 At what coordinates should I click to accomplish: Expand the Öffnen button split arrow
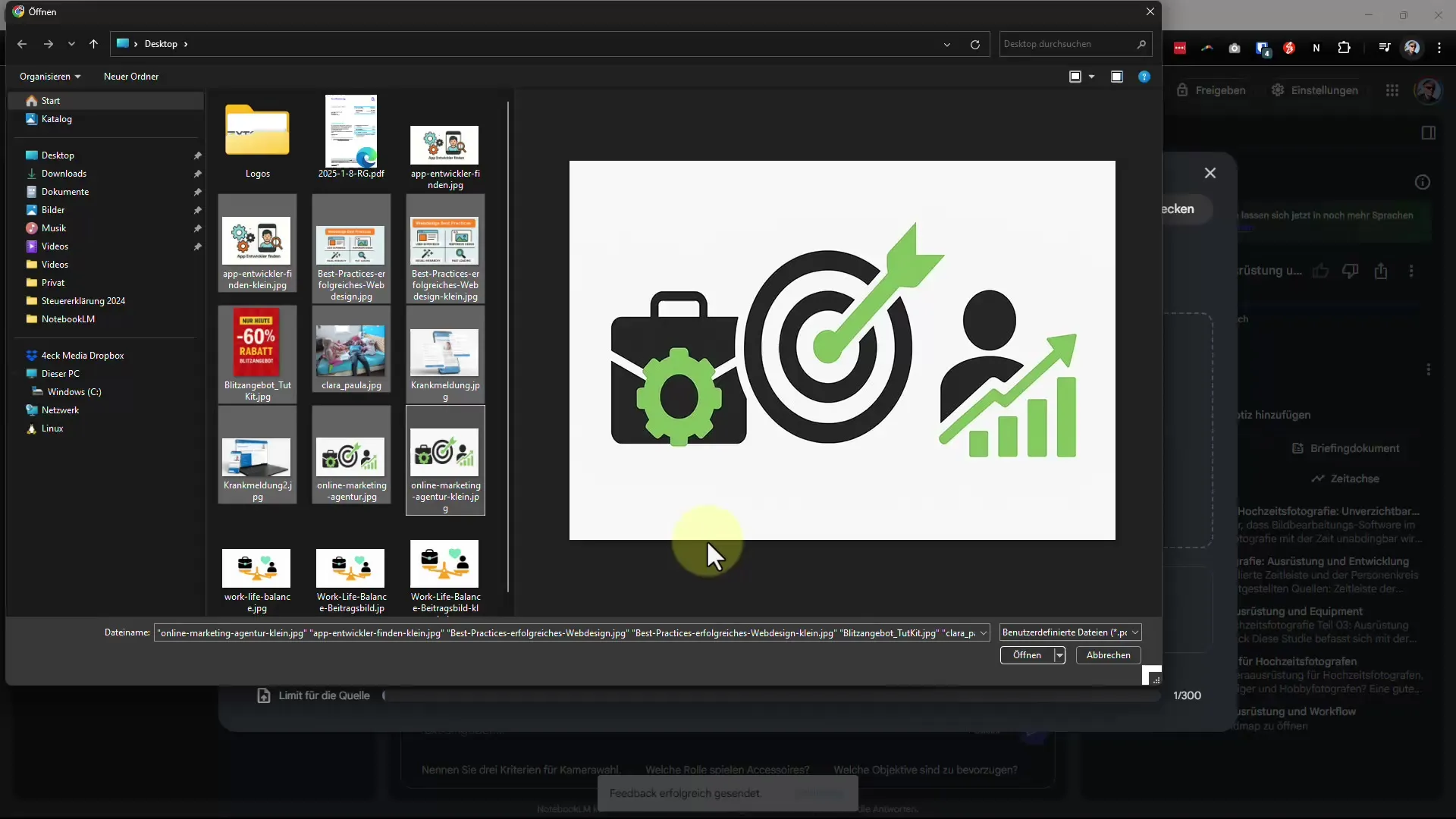1059,655
